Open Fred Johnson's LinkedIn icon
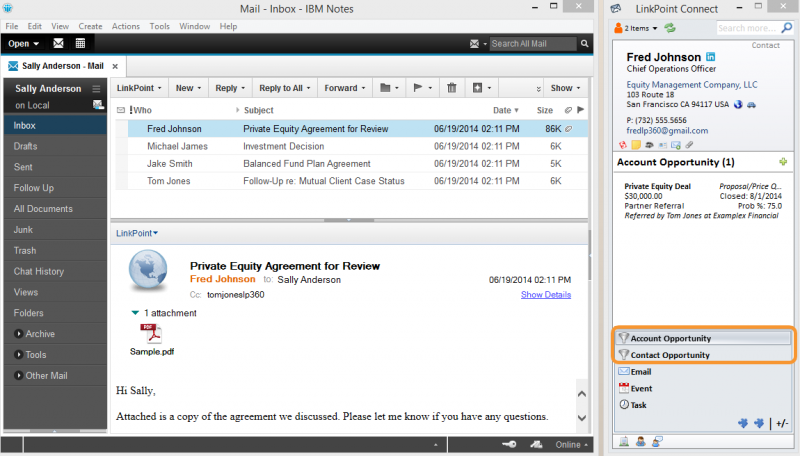This screenshot has width=800, height=456. pyautogui.click(x=710, y=57)
